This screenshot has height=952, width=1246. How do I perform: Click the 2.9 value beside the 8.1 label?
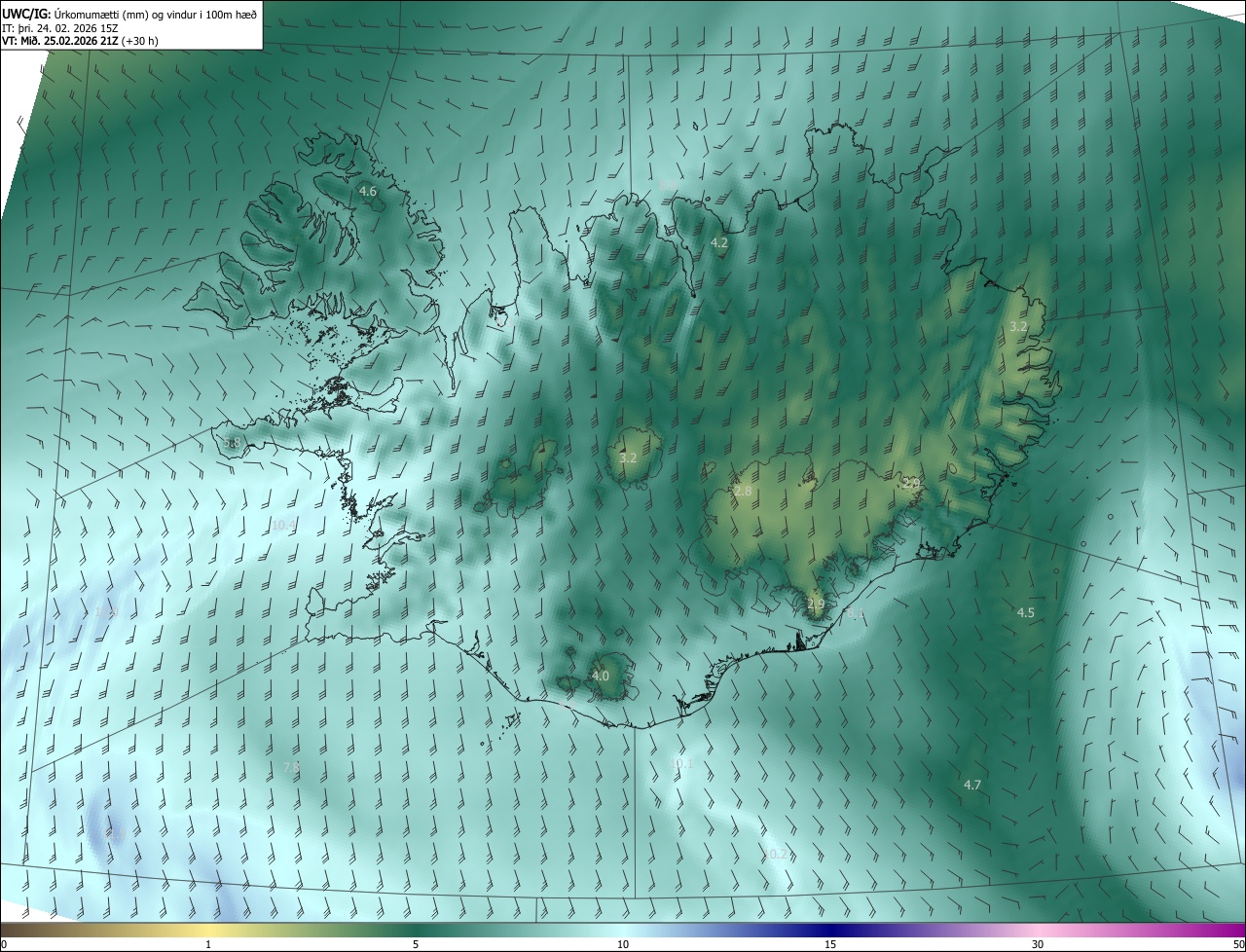pos(816,604)
